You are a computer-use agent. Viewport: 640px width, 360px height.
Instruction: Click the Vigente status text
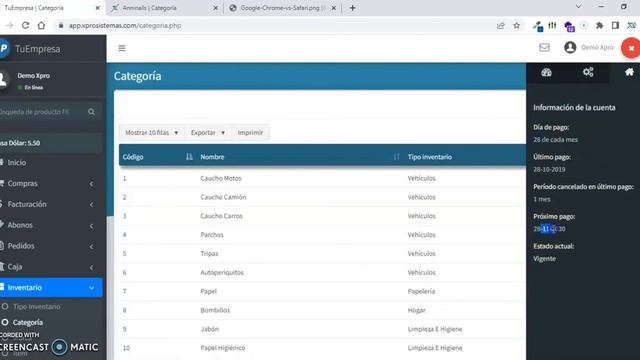coord(544,258)
